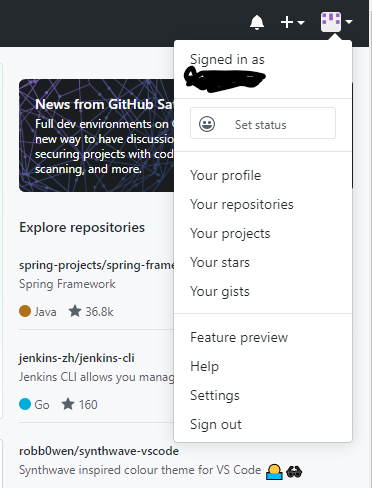This screenshot has height=488, width=372.
Task: Open Your repositories menu item
Action: pos(242,204)
